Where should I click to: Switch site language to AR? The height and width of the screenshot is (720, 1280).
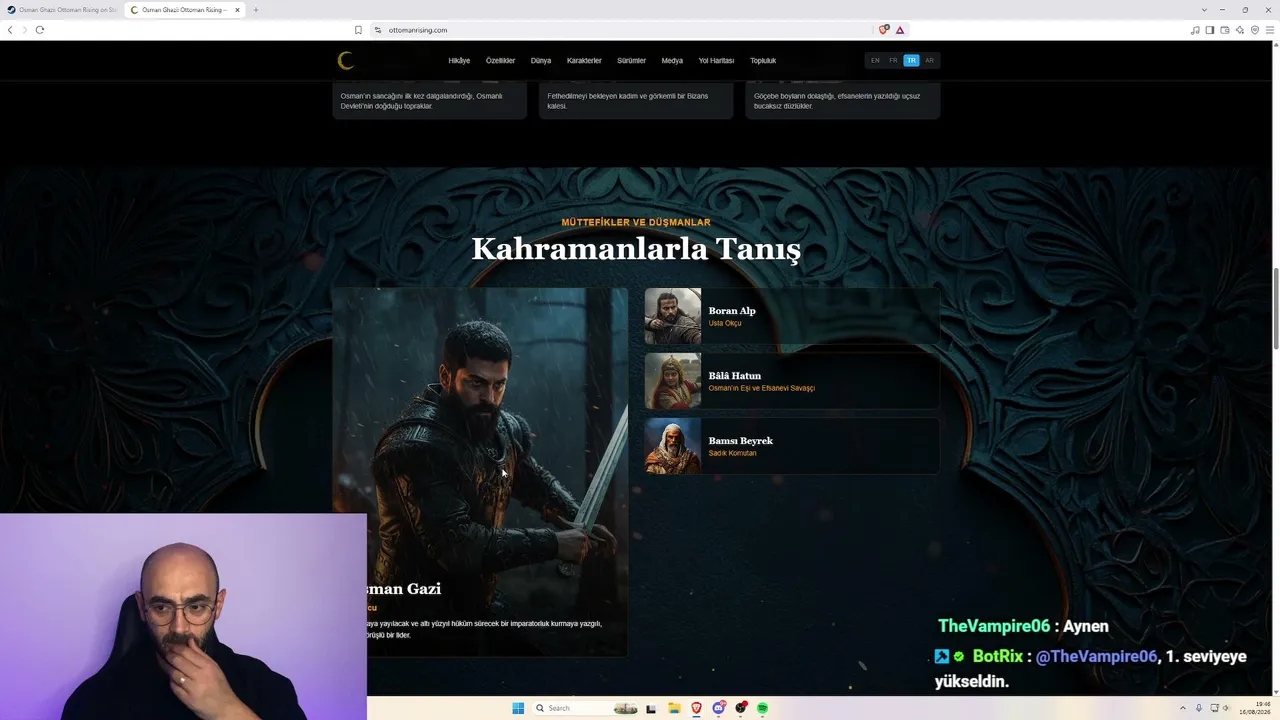coord(929,61)
